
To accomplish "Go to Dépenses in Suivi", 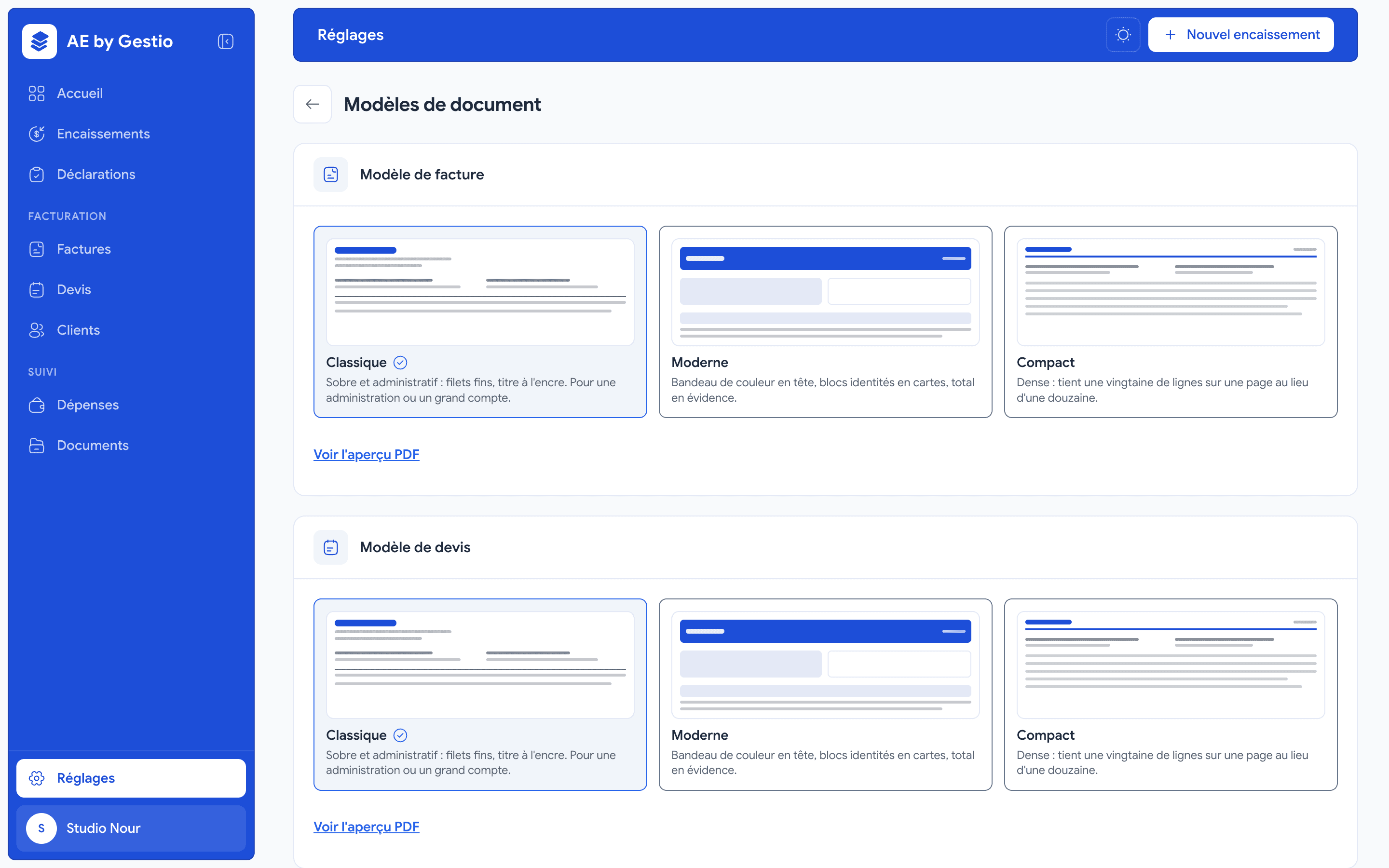I will pyautogui.click(x=131, y=405).
